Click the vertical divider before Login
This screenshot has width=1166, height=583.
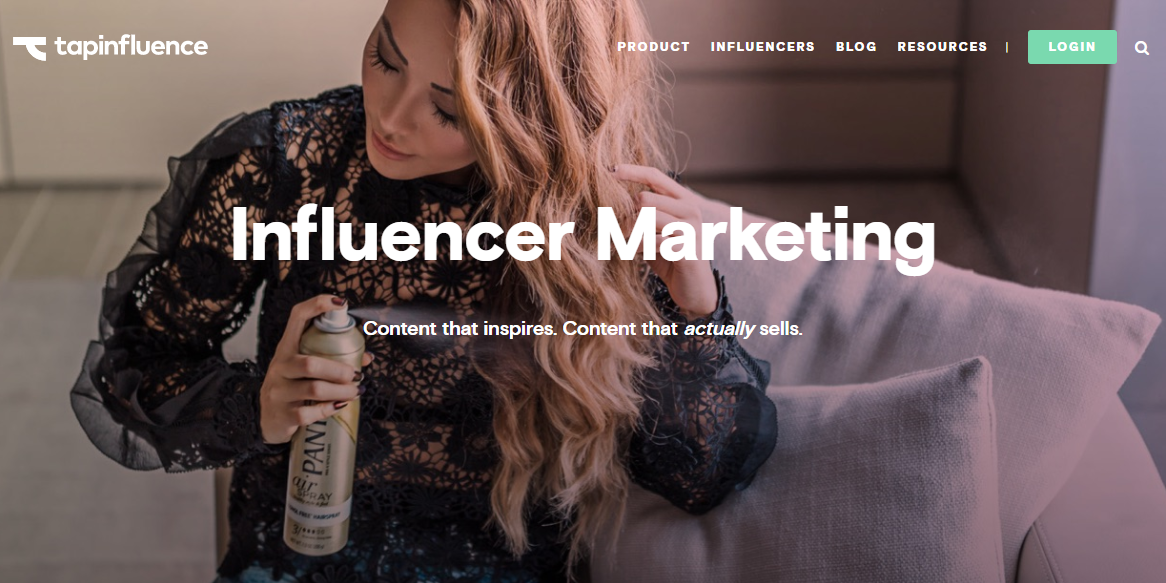(x=1007, y=47)
